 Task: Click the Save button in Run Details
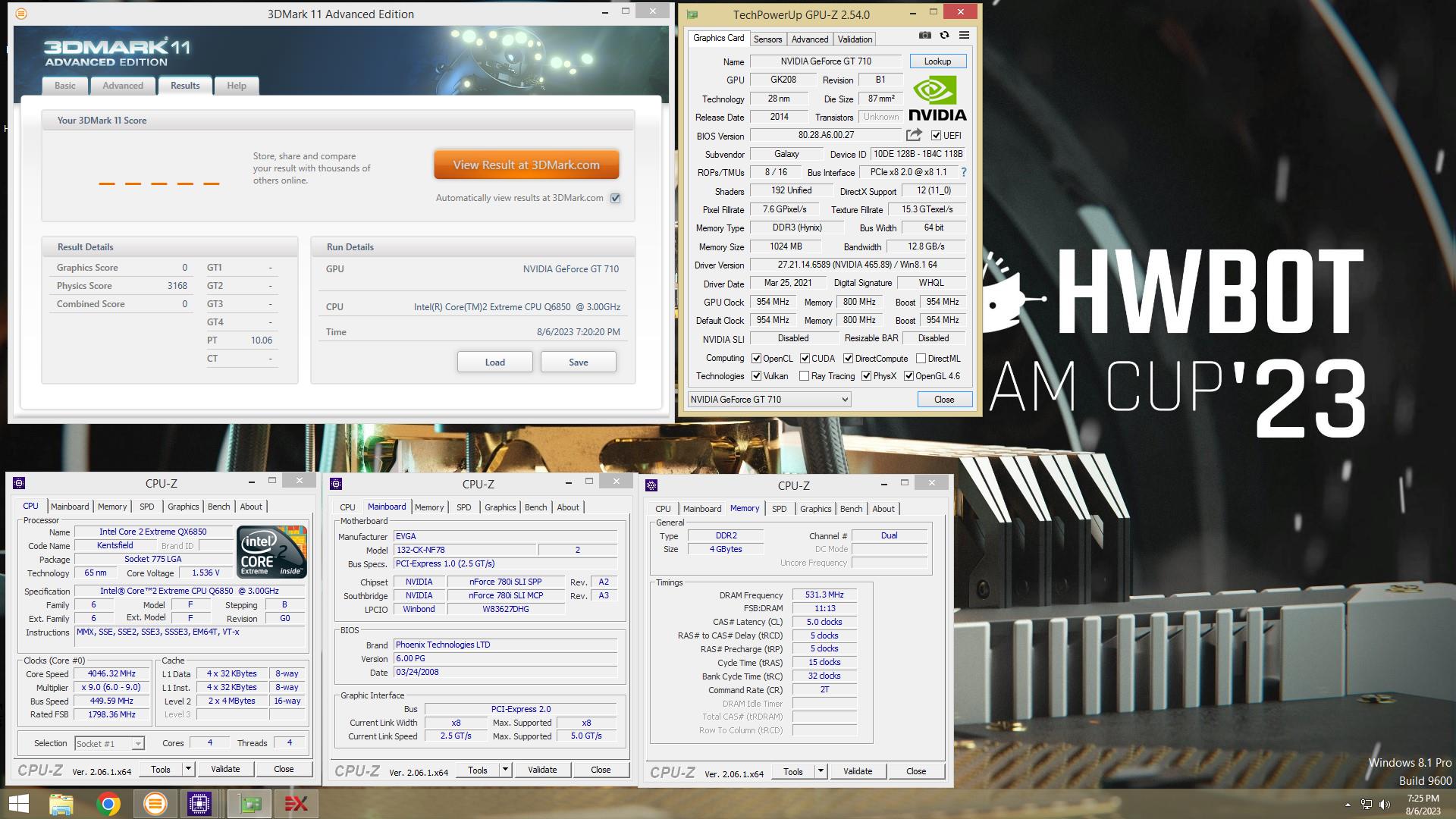pyautogui.click(x=579, y=362)
